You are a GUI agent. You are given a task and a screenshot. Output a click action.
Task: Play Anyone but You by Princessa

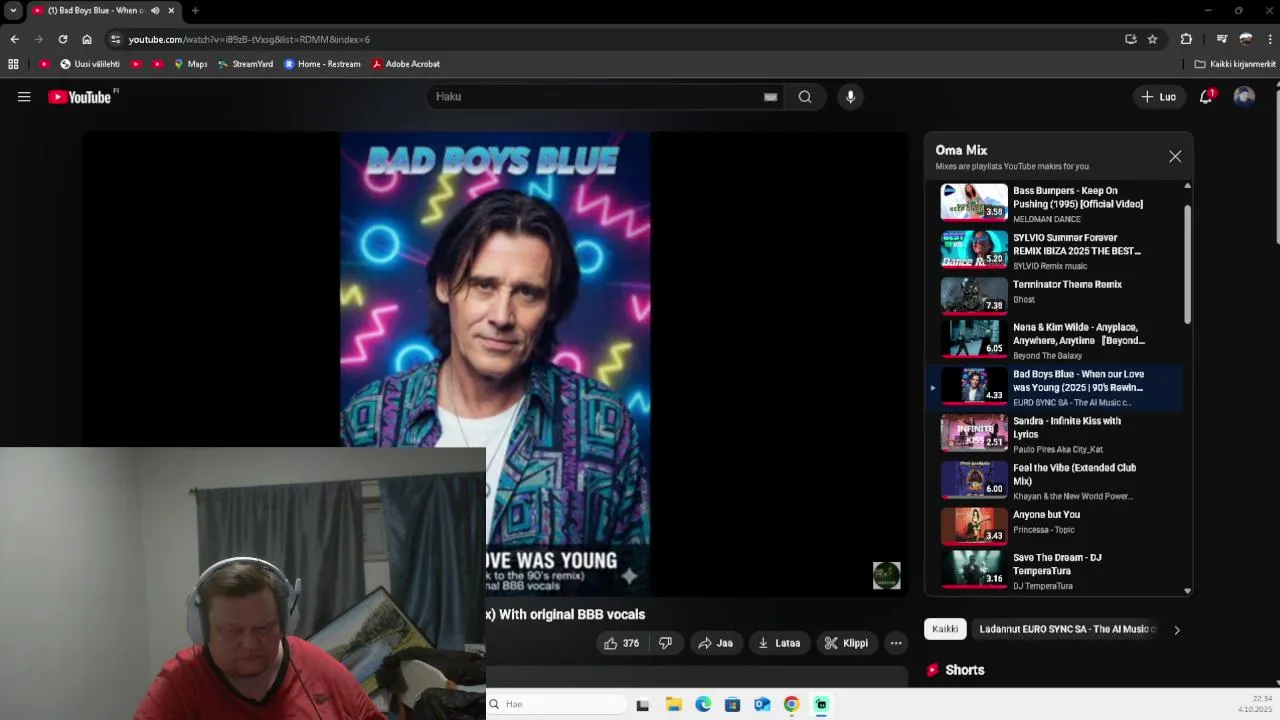pyautogui.click(x=1060, y=524)
